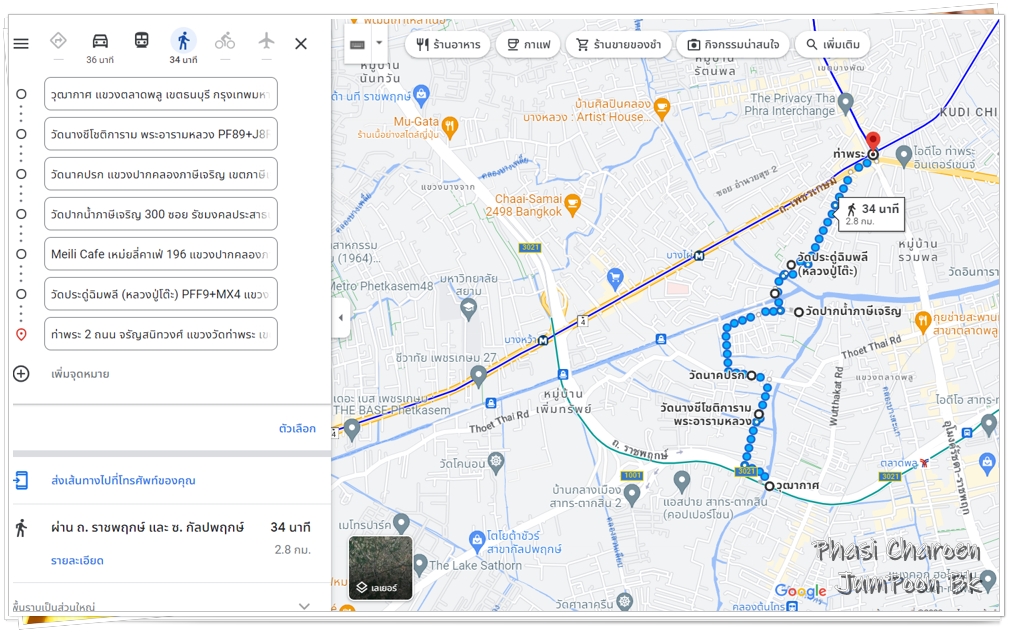Image resolution: width=1016 pixels, height=632 pixels.
Task: Select the best travel mode icon
Action: coord(58,41)
